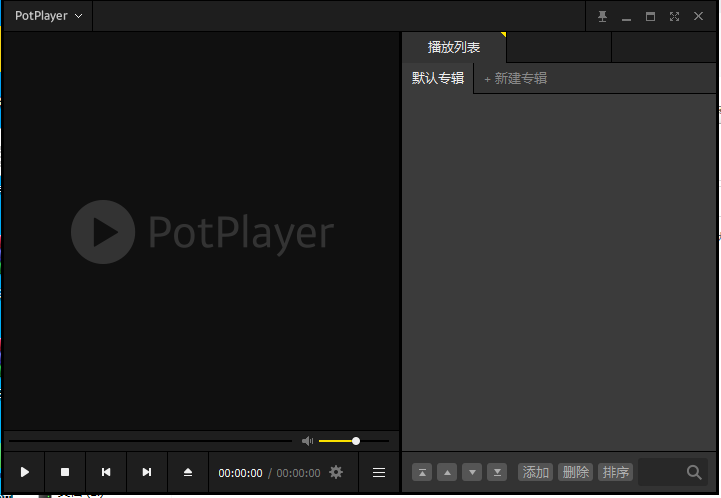Open the PotPlayer main menu dropdown
Image resolution: width=721 pixels, height=498 pixels.
(x=48, y=16)
